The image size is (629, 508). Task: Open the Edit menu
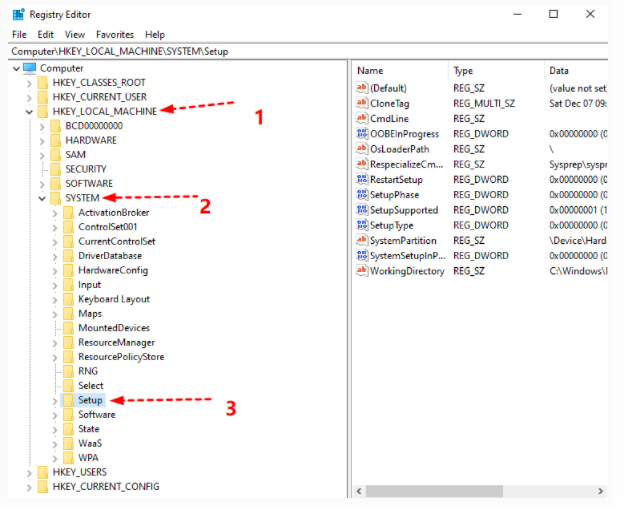point(45,35)
